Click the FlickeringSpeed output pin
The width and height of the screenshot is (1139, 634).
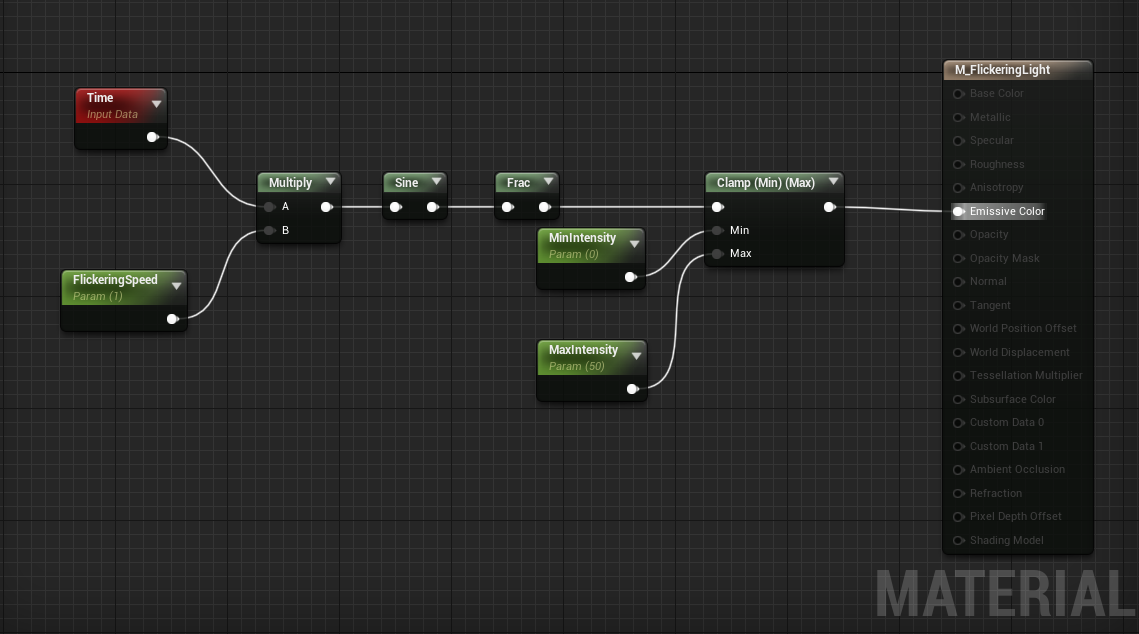pyautogui.click(x=173, y=319)
